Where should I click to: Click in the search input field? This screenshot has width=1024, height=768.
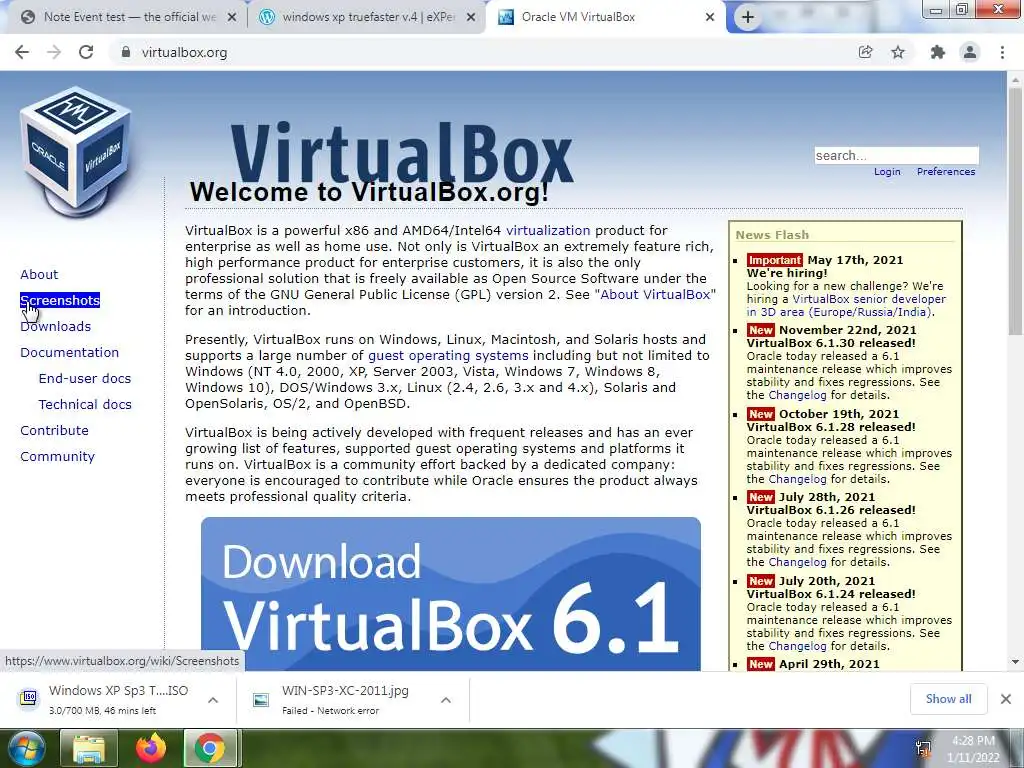tap(896, 155)
